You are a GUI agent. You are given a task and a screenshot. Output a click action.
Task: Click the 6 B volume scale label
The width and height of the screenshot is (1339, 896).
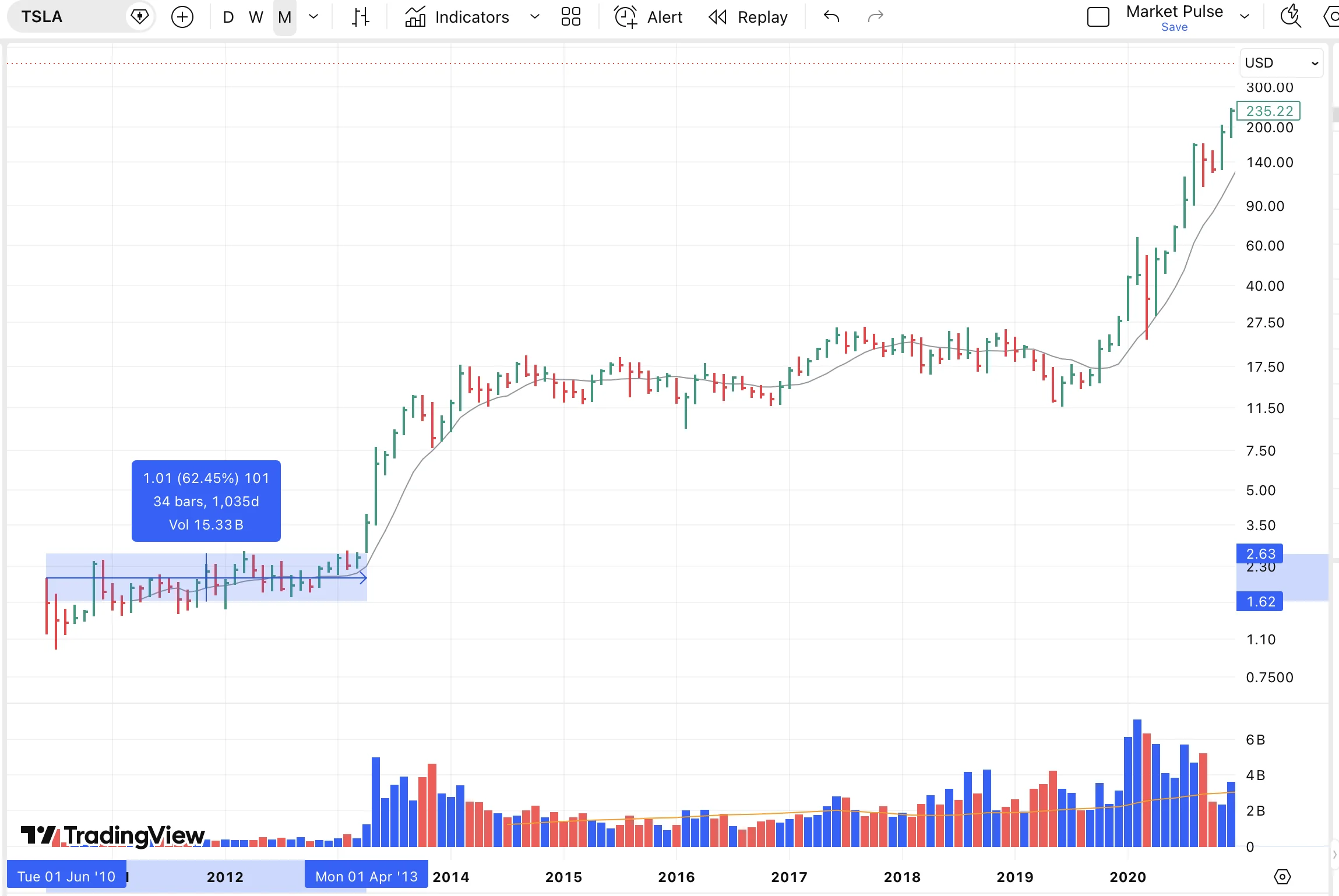pyautogui.click(x=1255, y=740)
